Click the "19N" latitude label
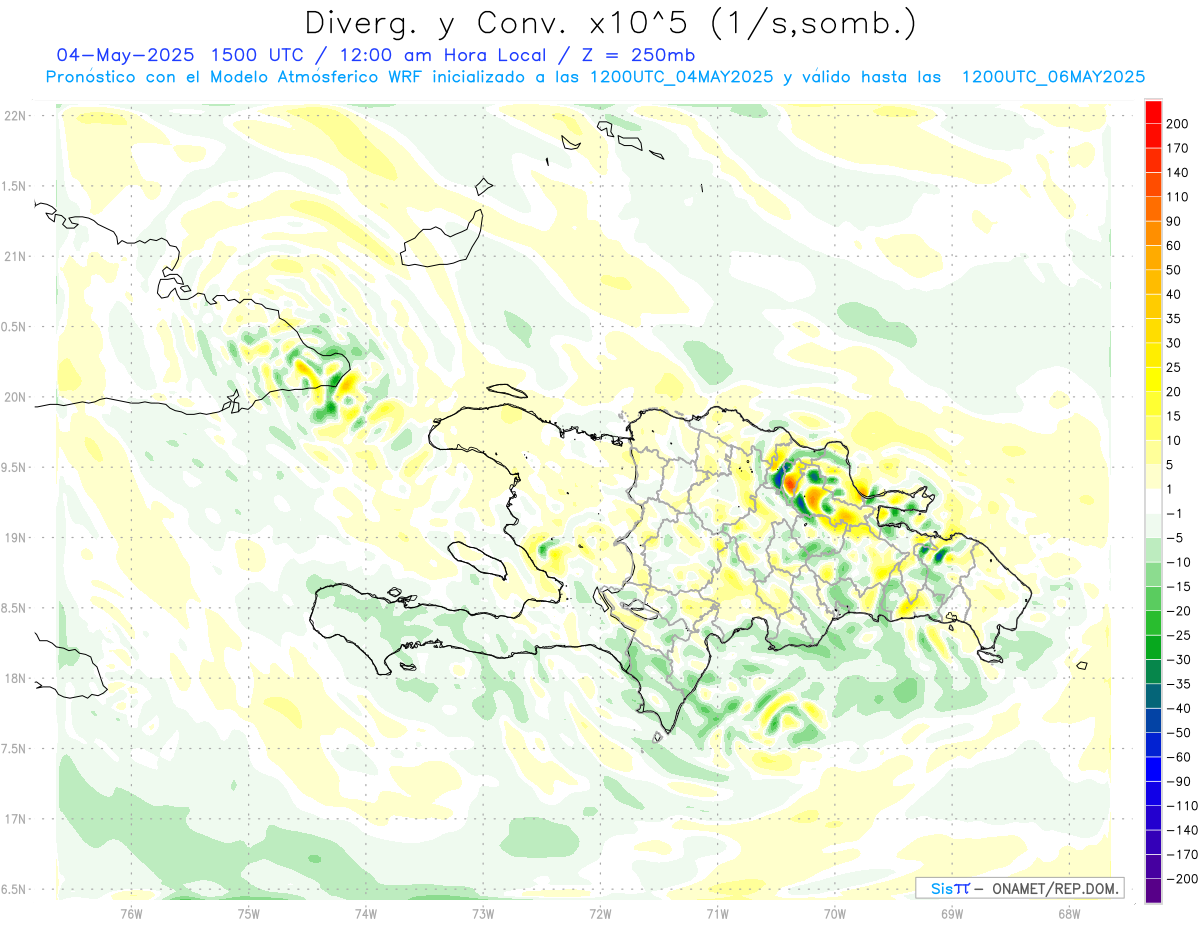Screen dimensions: 1200x927 [14, 538]
